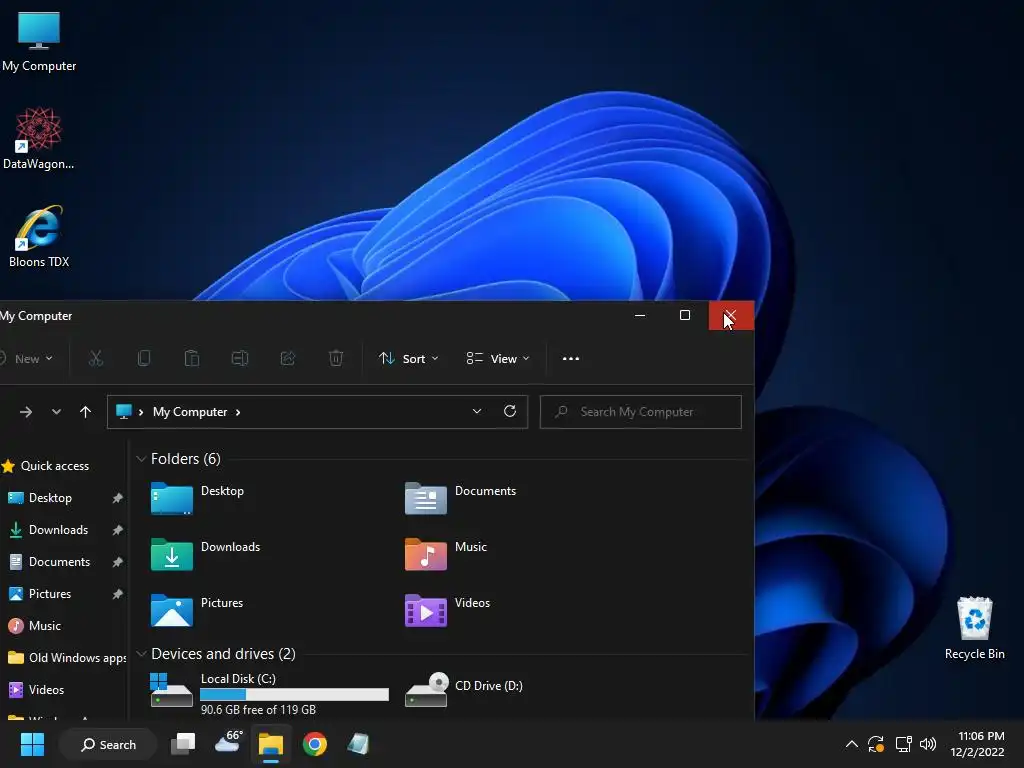The height and width of the screenshot is (768, 1024).
Task: Open Videos in Quick access sidebar
Action: [36, 690]
